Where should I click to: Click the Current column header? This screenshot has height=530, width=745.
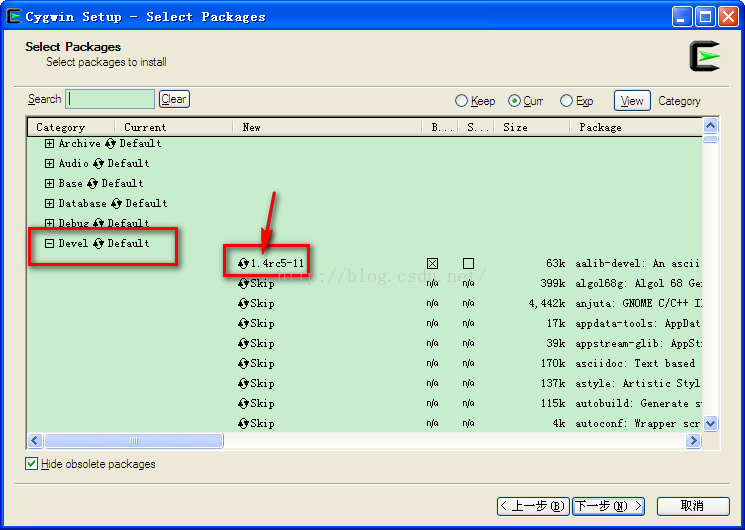point(174,127)
